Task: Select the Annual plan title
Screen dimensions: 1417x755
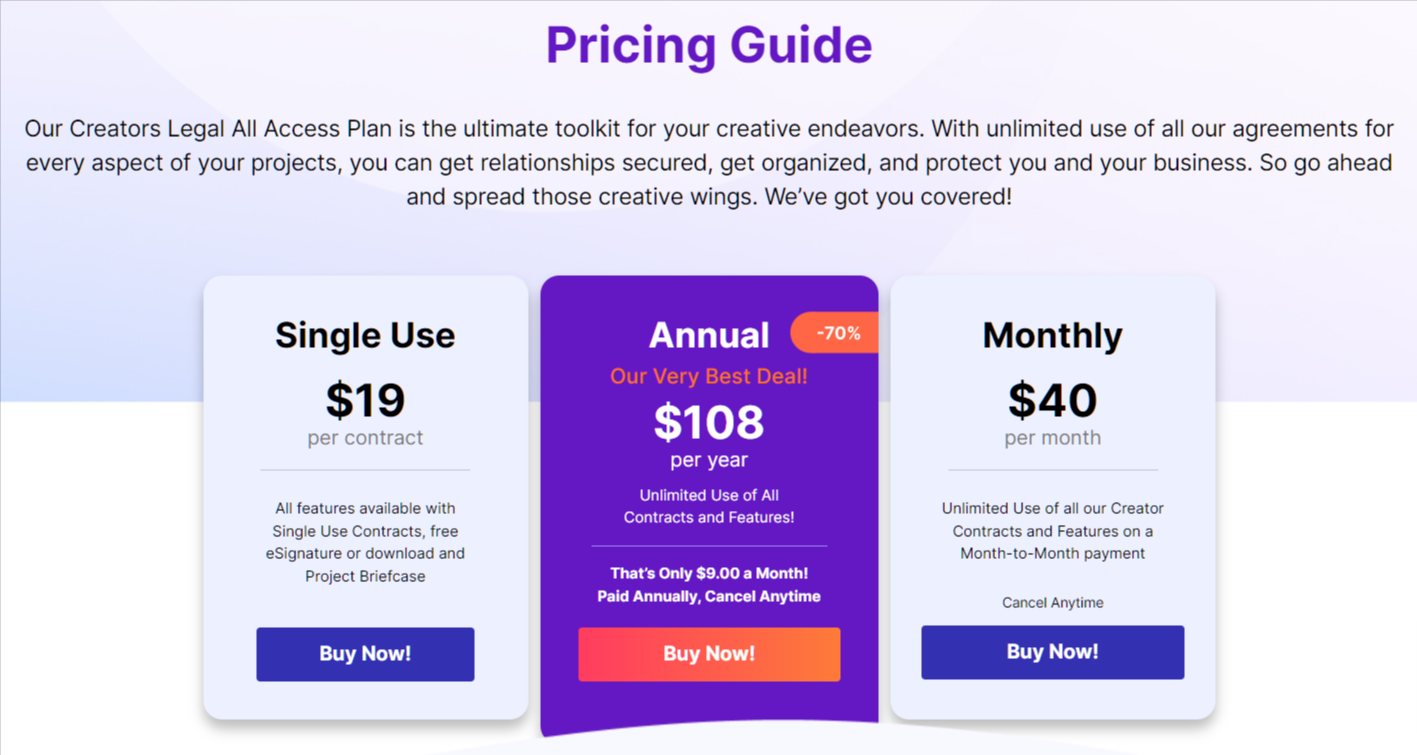Action: click(x=709, y=335)
